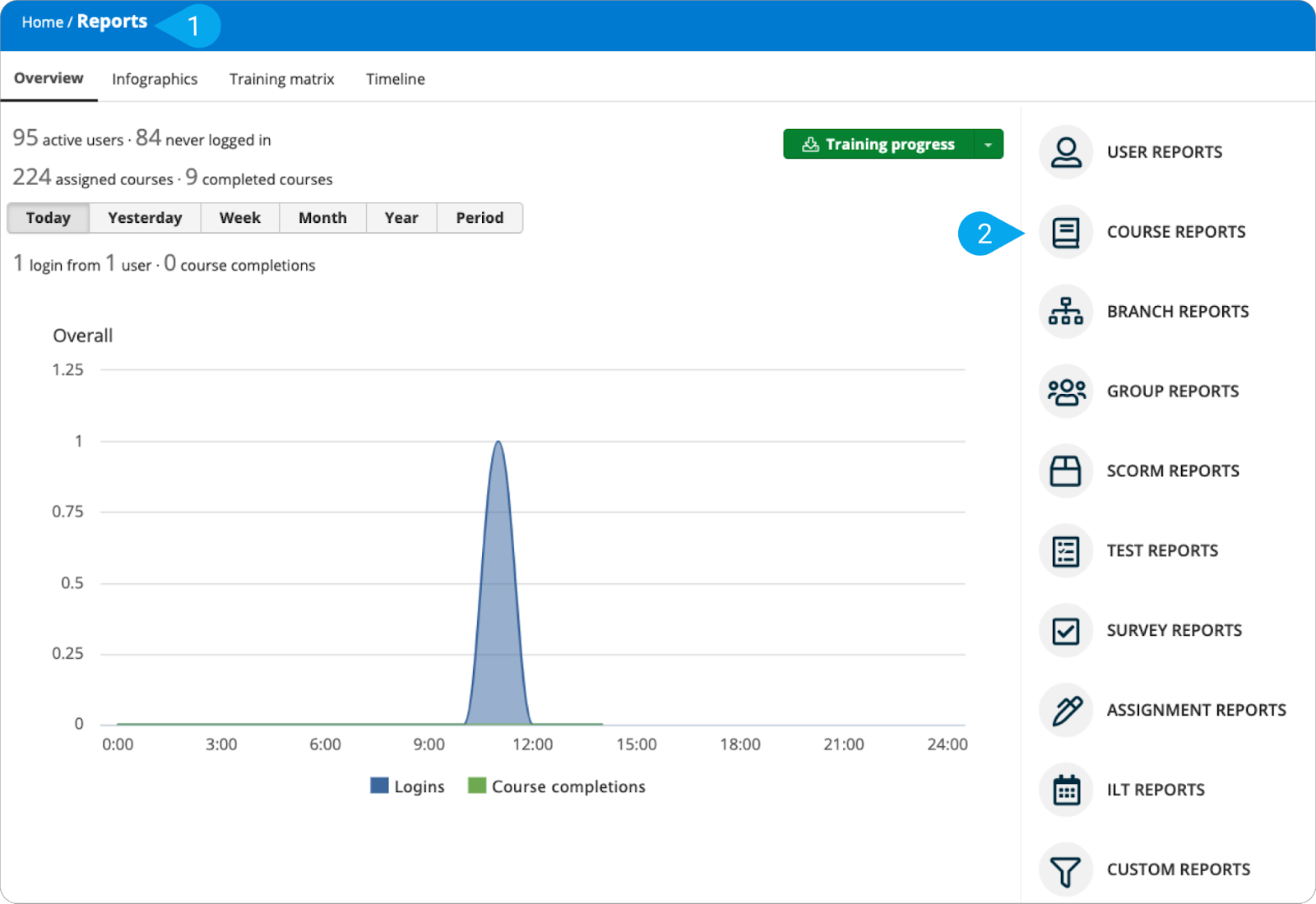The width and height of the screenshot is (1316, 904).
Task: Choose the Month time filter
Action: point(322,218)
